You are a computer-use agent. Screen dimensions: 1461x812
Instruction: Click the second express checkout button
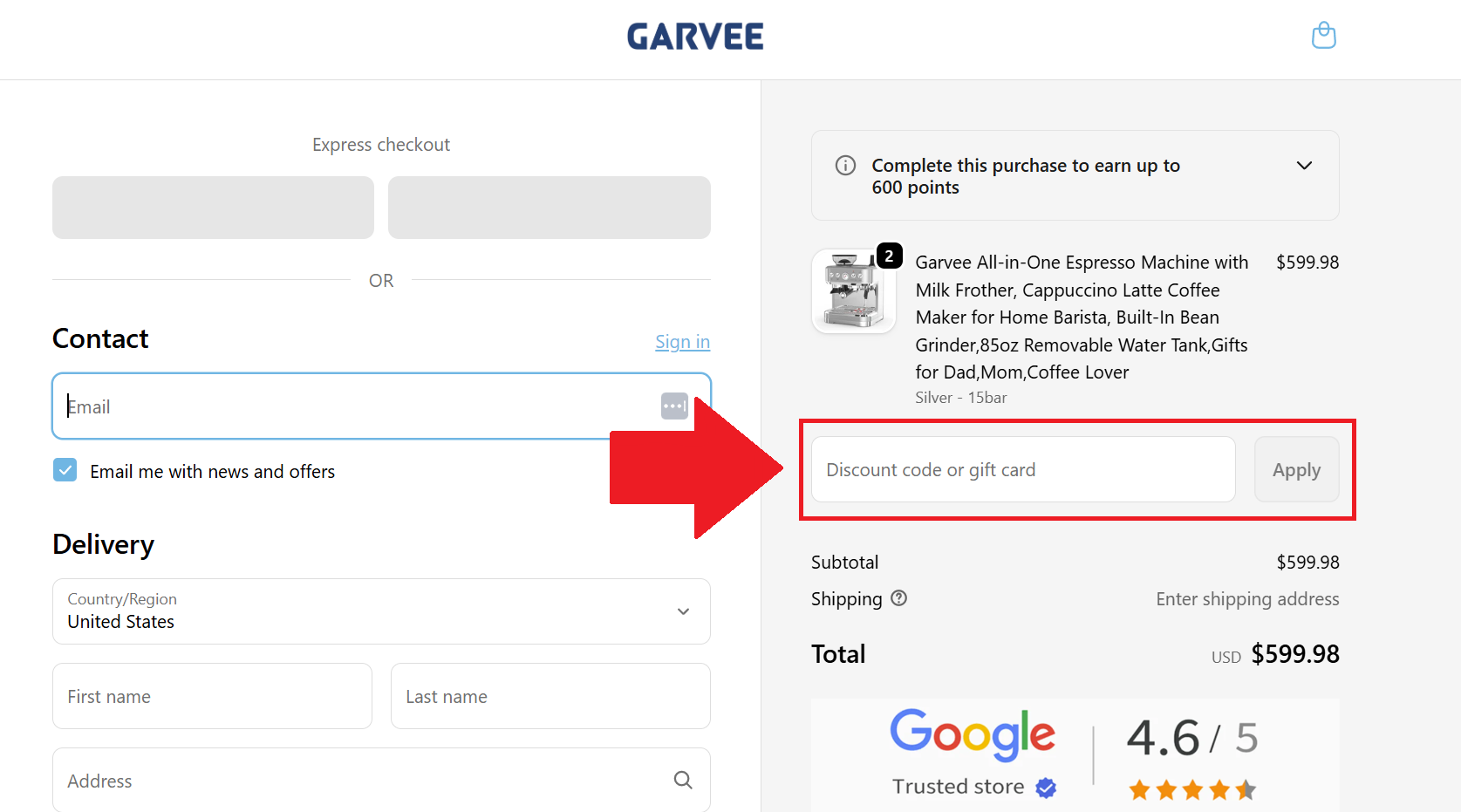click(x=550, y=208)
